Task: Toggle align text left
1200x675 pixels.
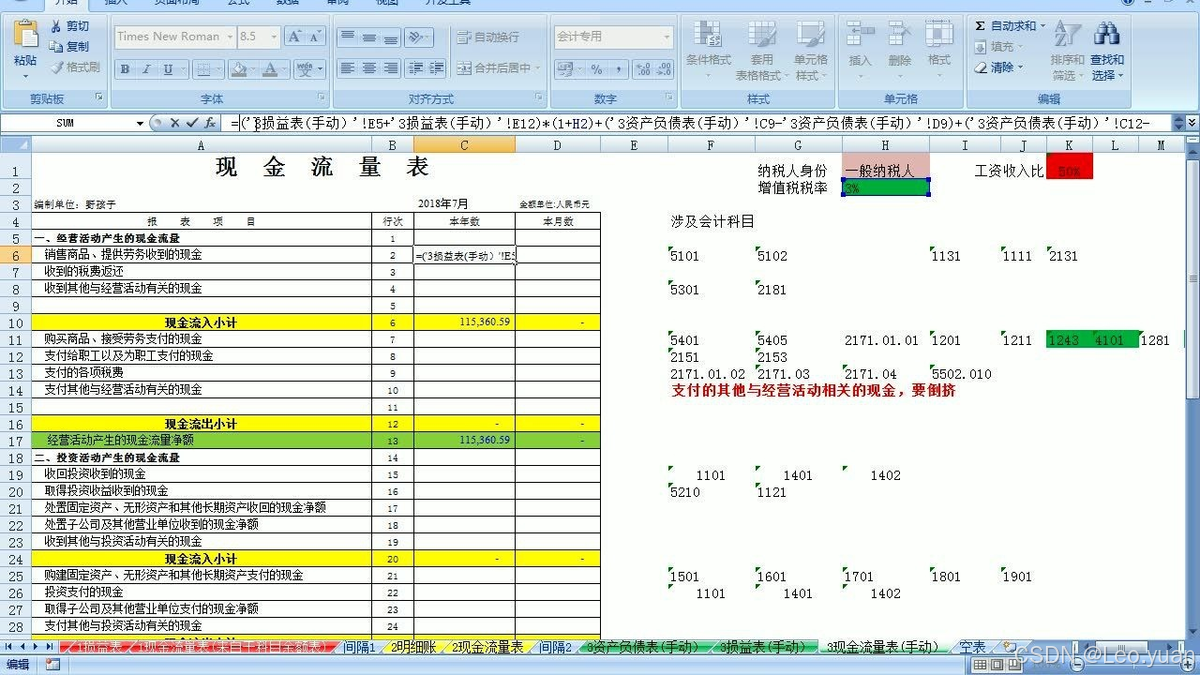Action: pyautogui.click(x=347, y=69)
